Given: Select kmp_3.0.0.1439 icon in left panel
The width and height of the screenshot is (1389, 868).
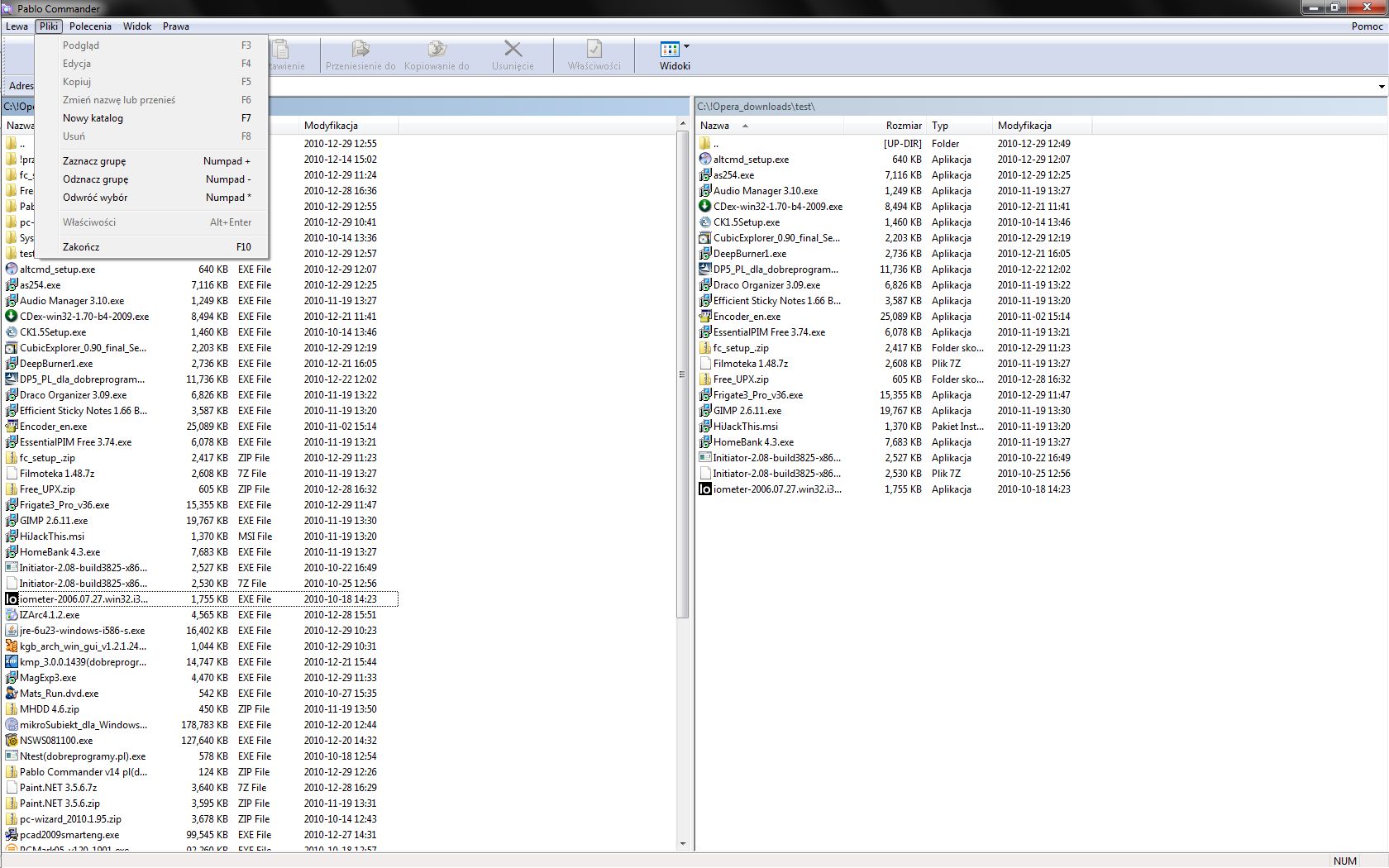Looking at the screenshot, I should (x=12, y=661).
